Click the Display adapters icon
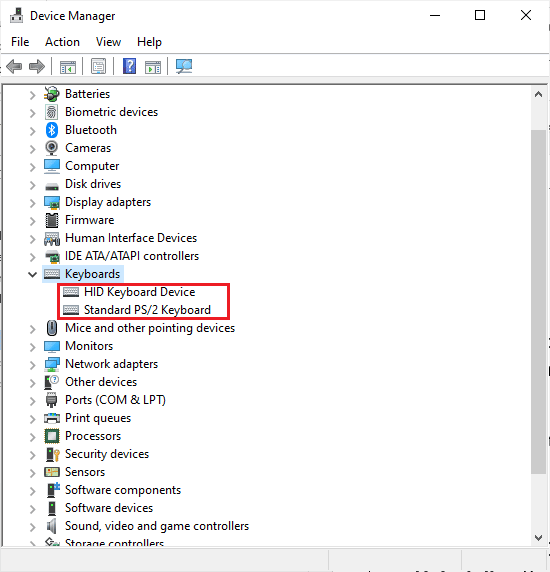This screenshot has width=550, height=572. coord(52,202)
